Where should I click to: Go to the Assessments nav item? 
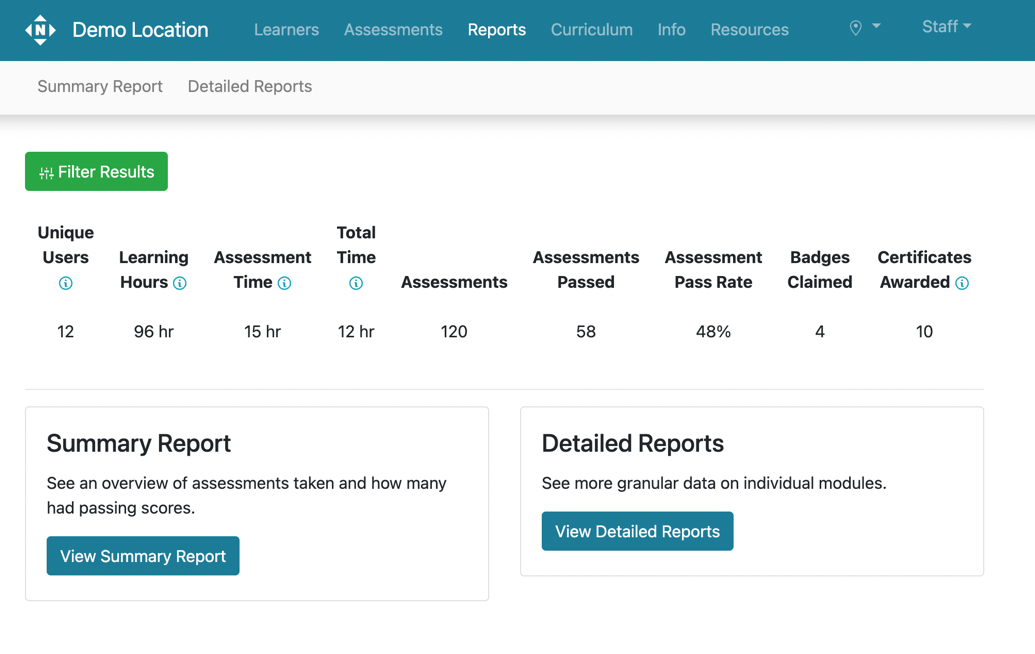(x=393, y=30)
